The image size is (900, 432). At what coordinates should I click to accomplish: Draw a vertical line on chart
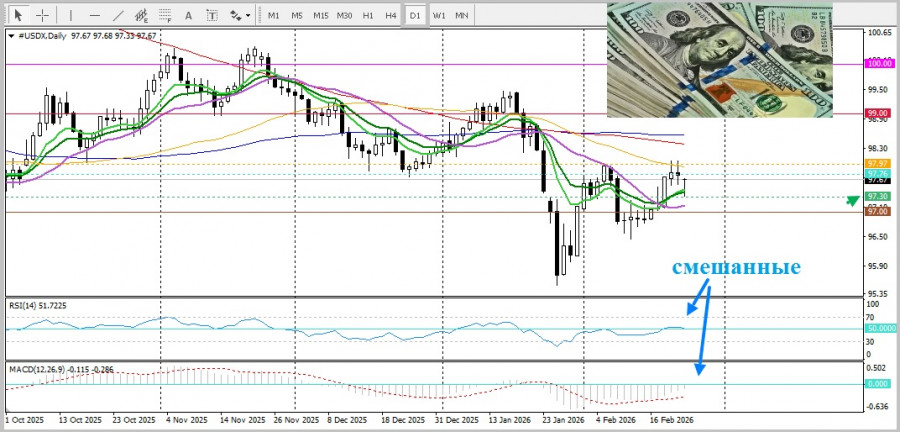pos(70,15)
